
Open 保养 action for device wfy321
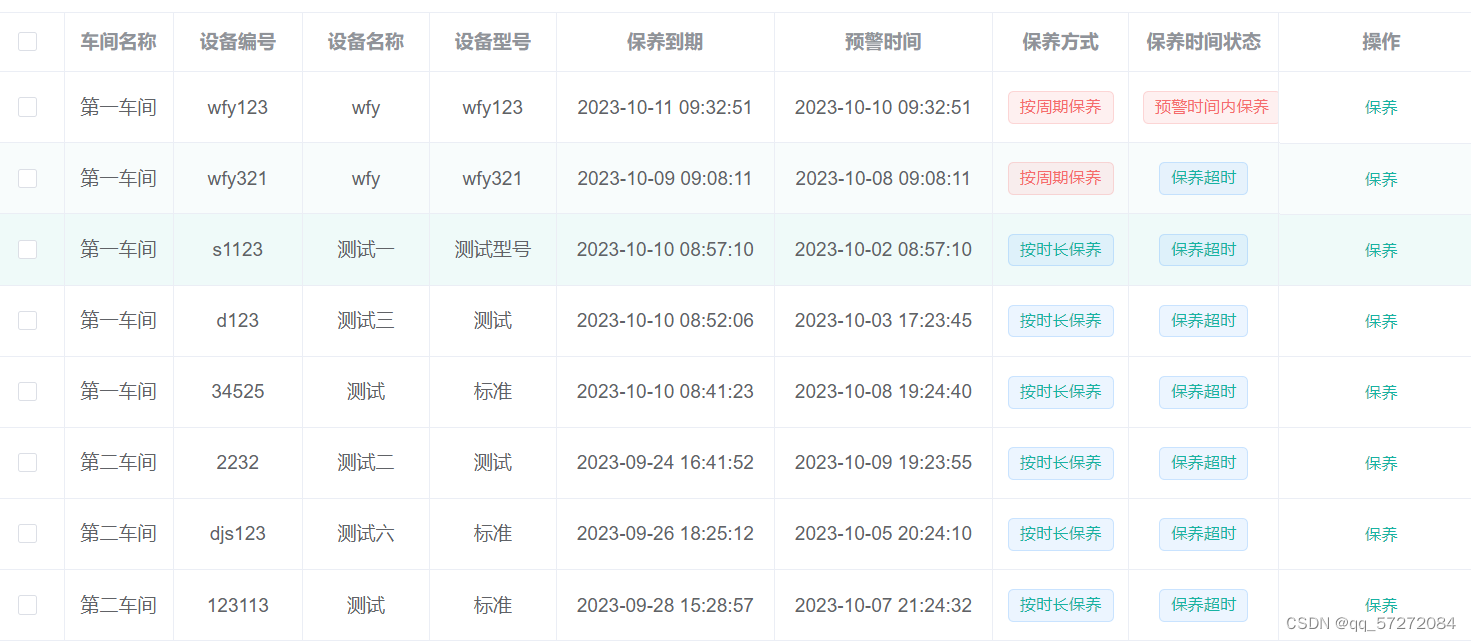(x=1381, y=179)
